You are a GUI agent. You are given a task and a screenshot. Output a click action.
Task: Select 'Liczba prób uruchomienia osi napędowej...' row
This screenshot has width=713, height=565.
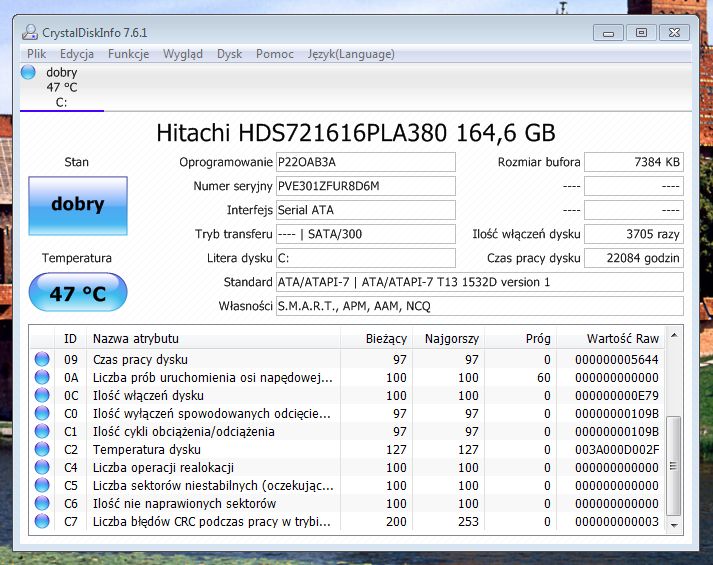(x=213, y=378)
